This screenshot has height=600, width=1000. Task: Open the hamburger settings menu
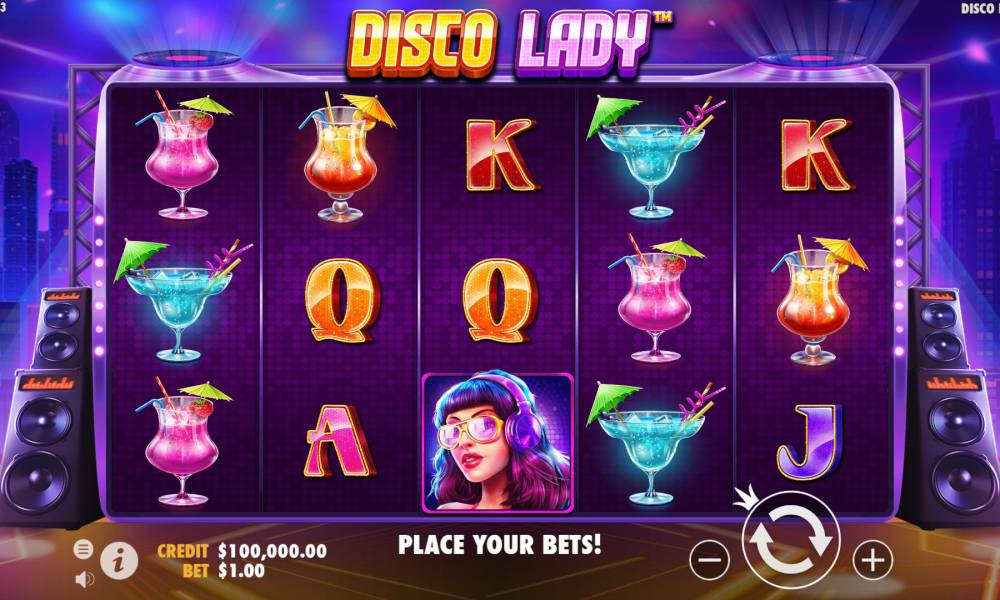coord(83,549)
